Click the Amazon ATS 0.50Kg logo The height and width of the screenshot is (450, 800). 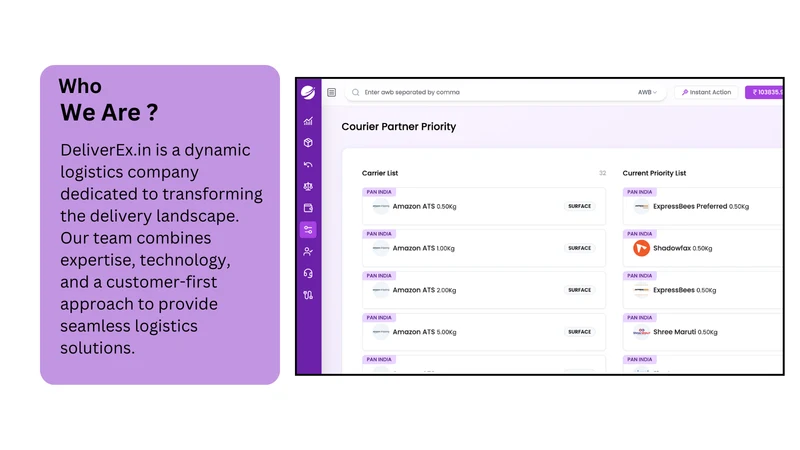tap(381, 207)
